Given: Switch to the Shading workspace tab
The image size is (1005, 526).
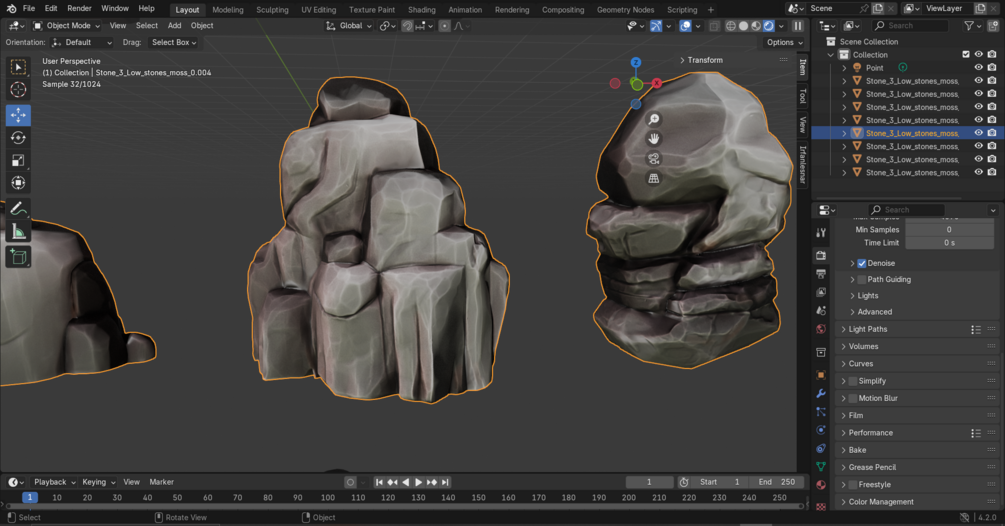Looking at the screenshot, I should (x=421, y=10).
